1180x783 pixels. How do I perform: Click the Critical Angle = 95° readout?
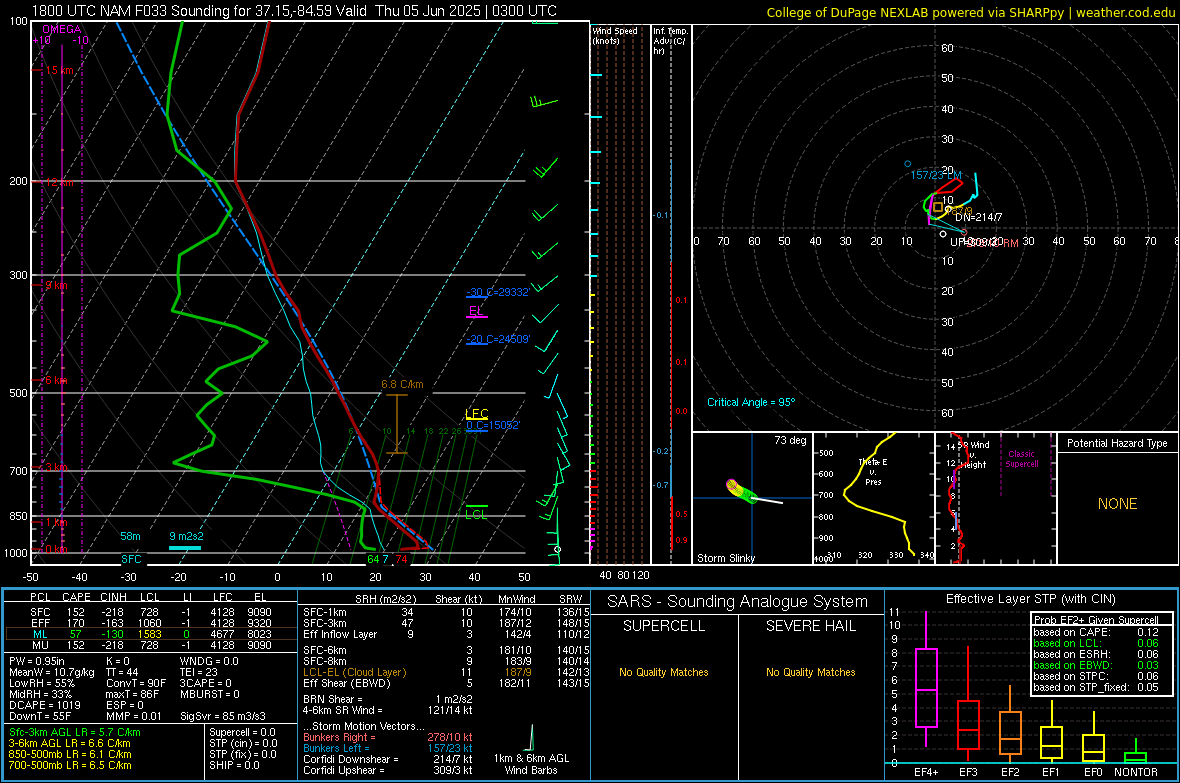[x=751, y=402]
